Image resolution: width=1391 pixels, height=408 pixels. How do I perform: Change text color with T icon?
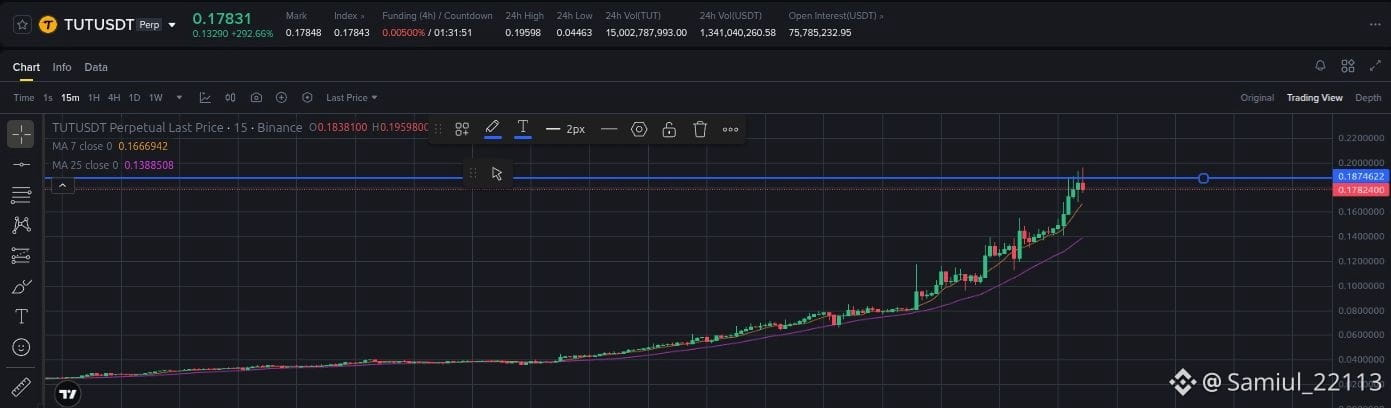pyautogui.click(x=522, y=128)
